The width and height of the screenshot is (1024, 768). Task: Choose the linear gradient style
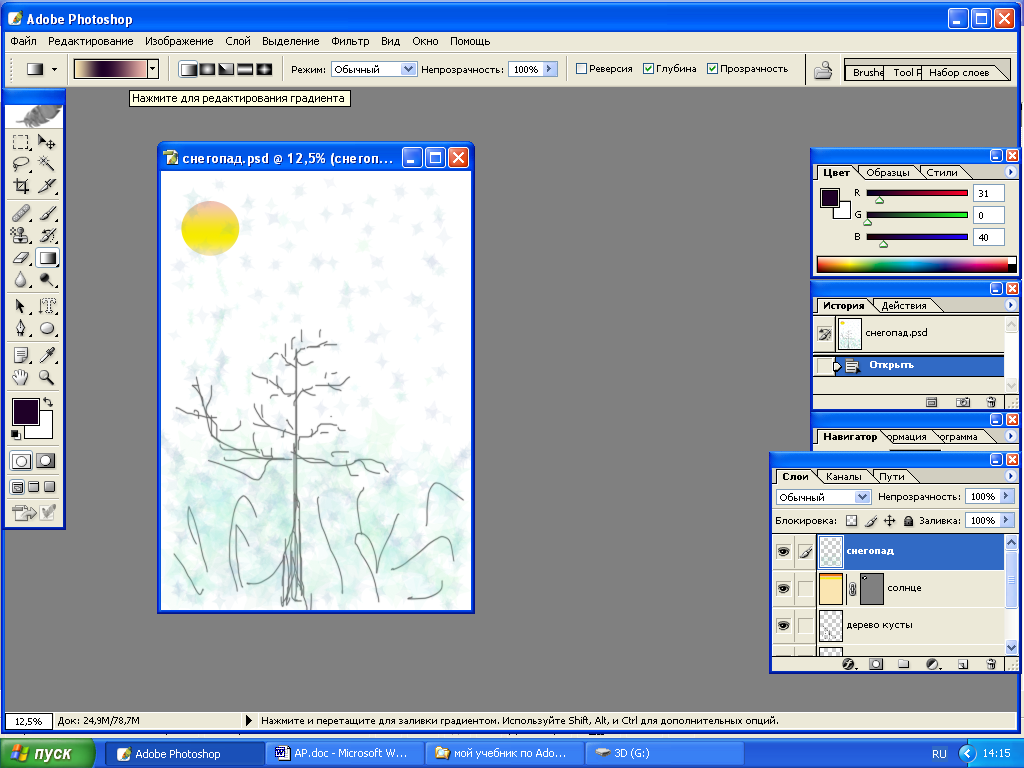188,69
